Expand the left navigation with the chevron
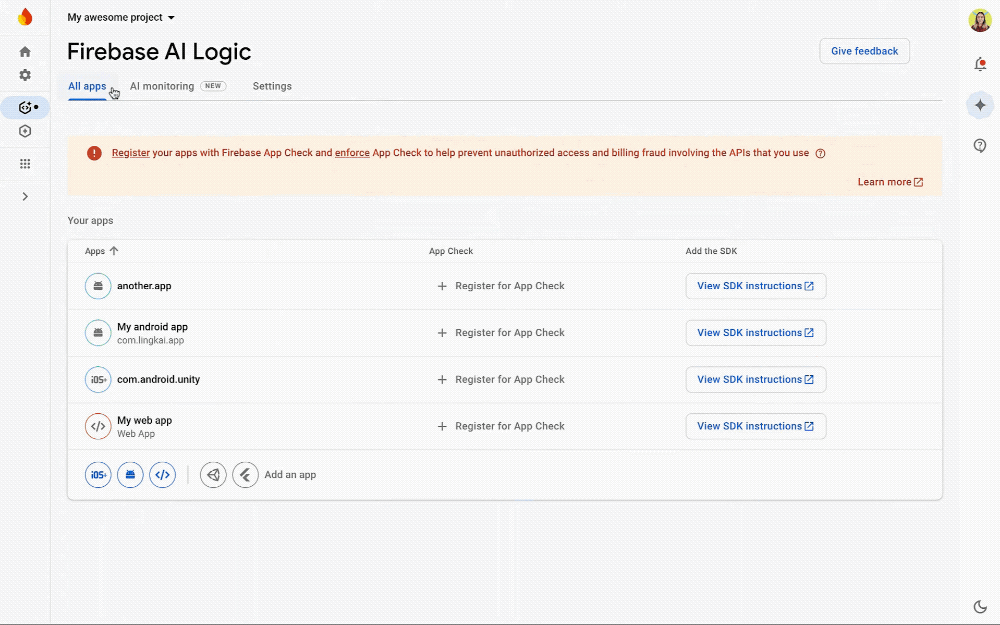Screen dimensions: 1000x625 [25, 196]
